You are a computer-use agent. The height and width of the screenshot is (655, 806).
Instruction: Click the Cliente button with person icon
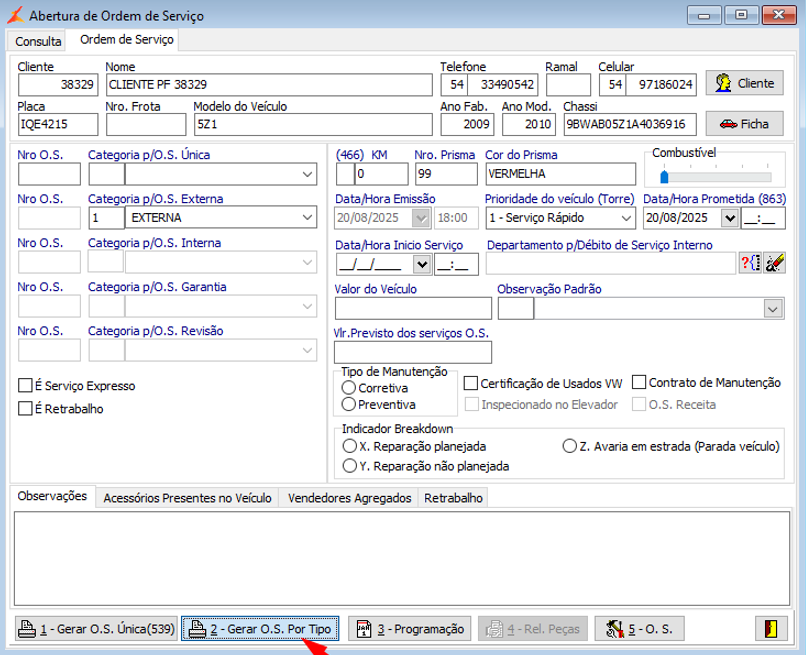coord(744,83)
